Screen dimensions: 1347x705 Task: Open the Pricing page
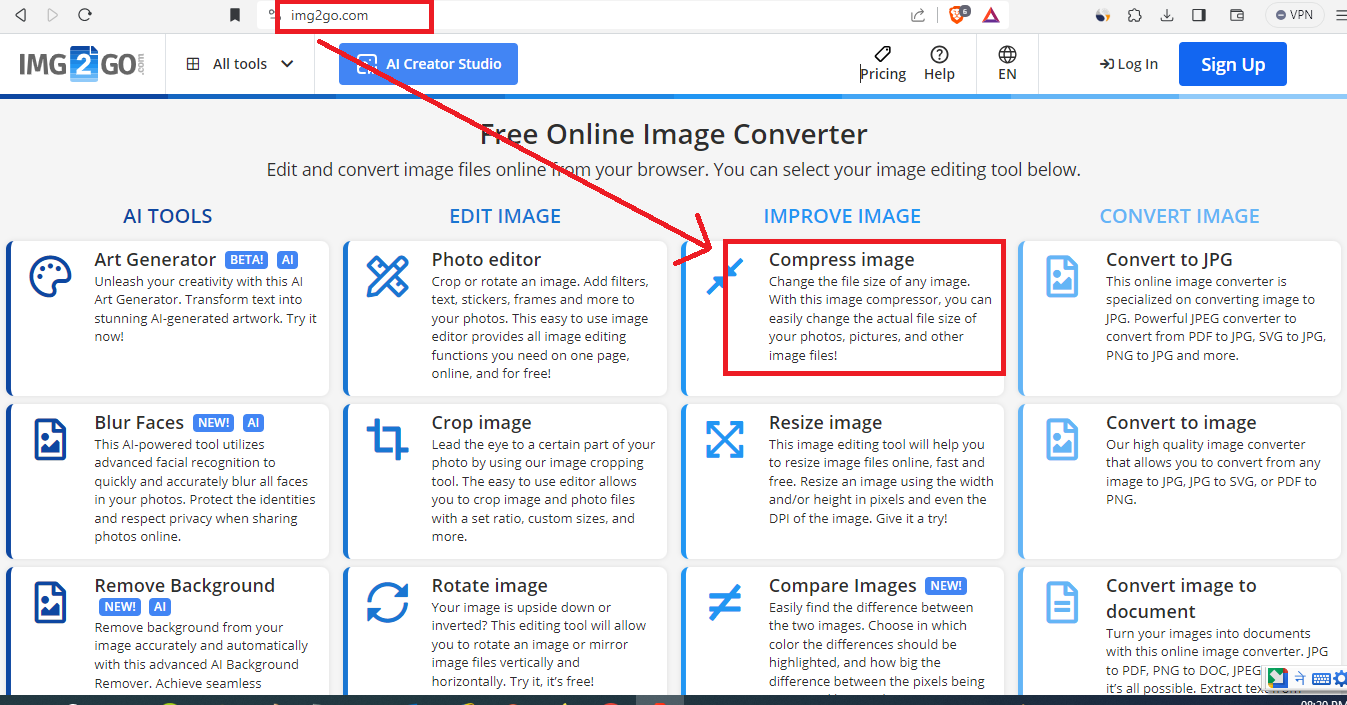(x=882, y=64)
